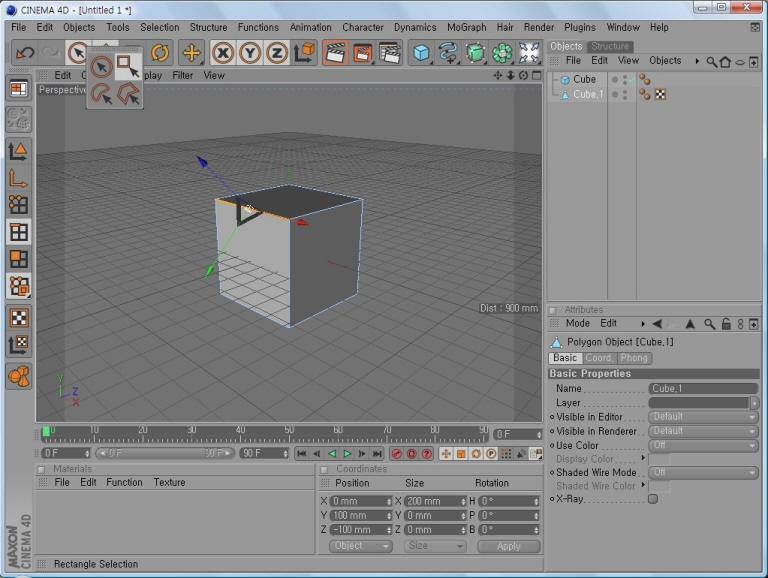
Task: Open the Use Color dropdown
Action: click(x=703, y=445)
